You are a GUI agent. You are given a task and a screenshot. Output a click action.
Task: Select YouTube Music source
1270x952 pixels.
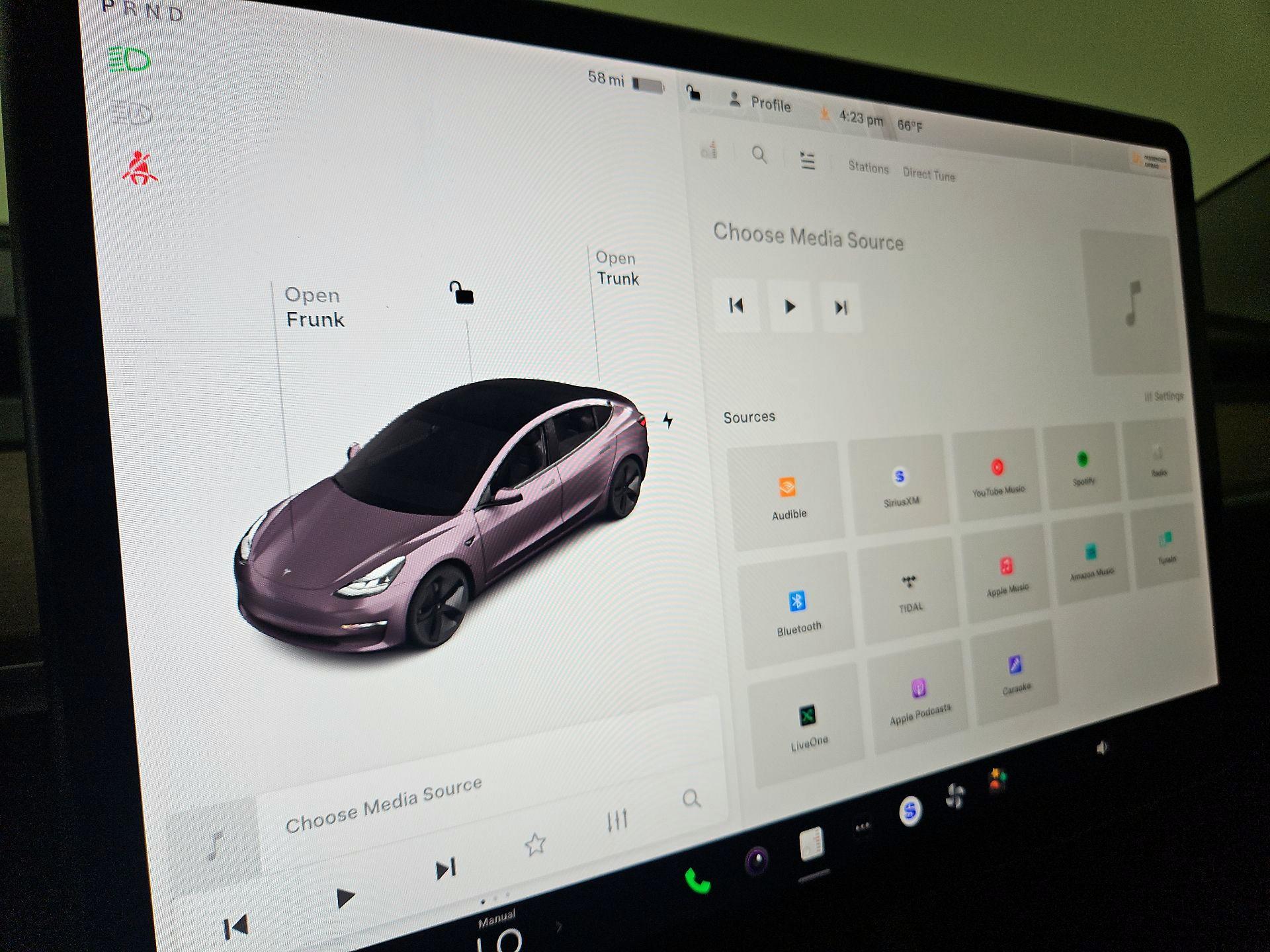point(997,476)
